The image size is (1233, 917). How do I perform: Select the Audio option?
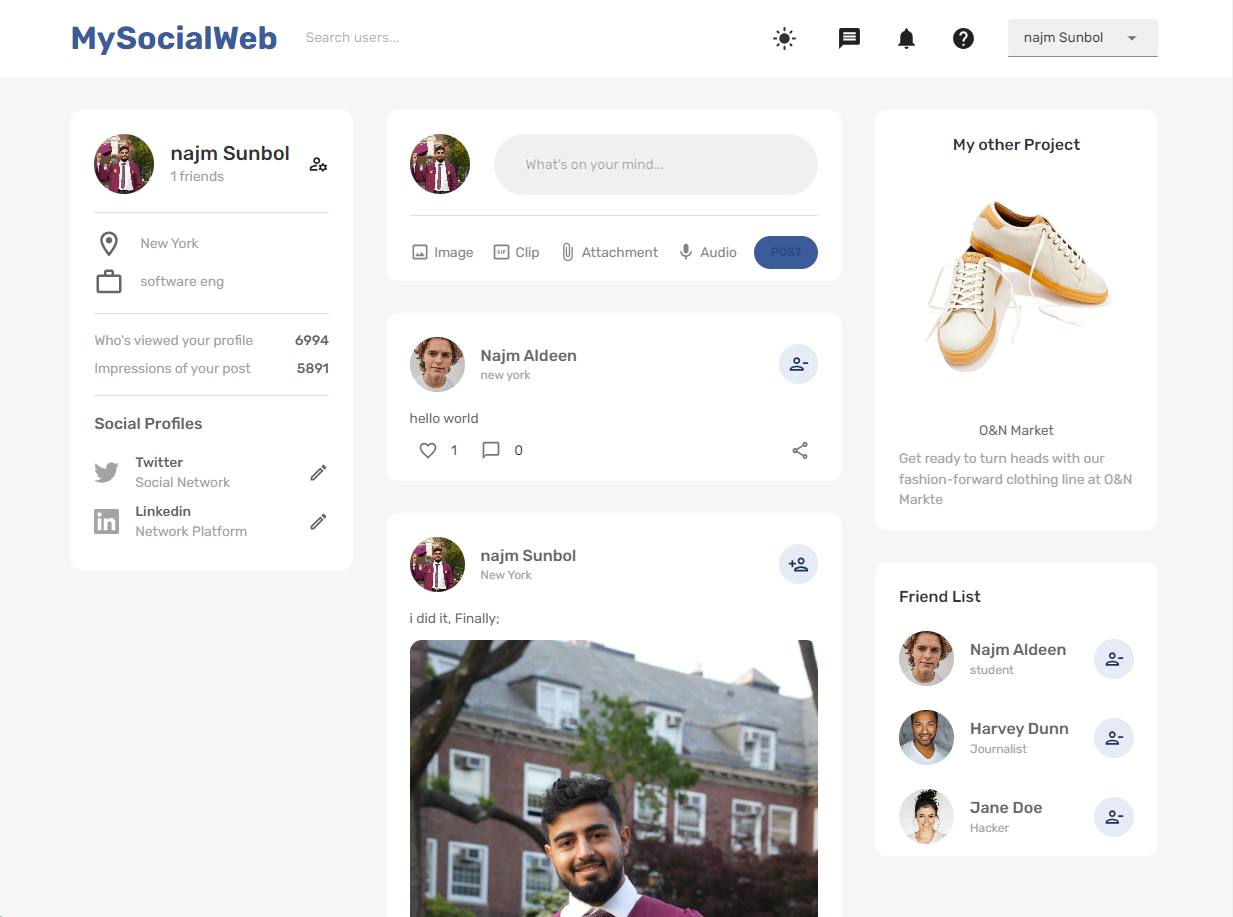pyautogui.click(x=707, y=253)
